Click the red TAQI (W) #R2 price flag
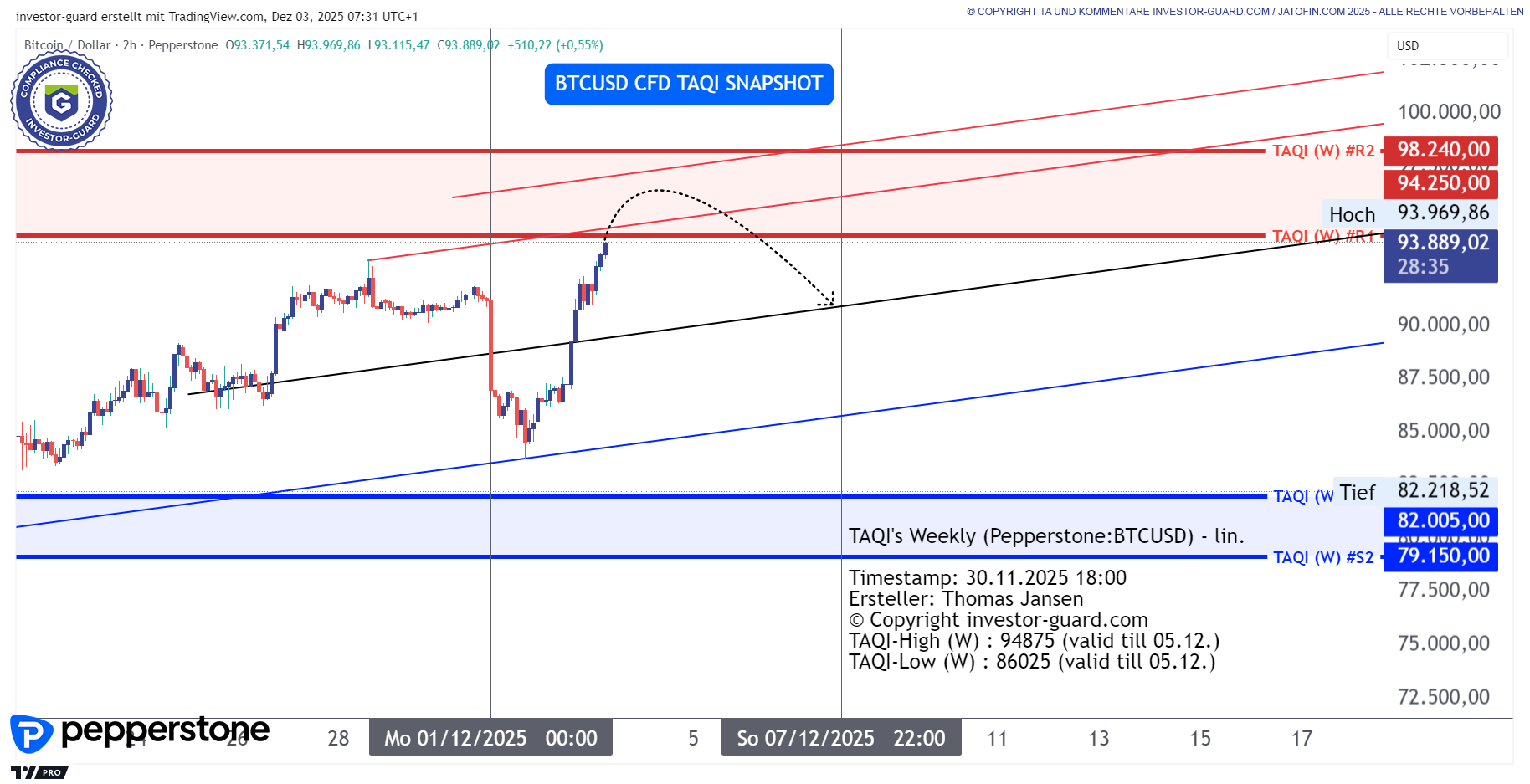Image resolution: width=1530 pixels, height=784 pixels. click(1441, 151)
